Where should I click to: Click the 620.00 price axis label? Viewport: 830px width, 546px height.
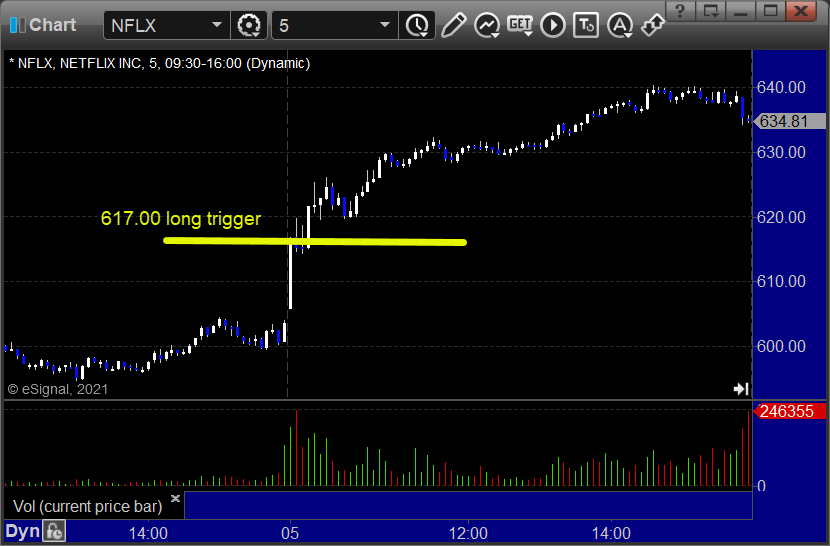coord(781,217)
